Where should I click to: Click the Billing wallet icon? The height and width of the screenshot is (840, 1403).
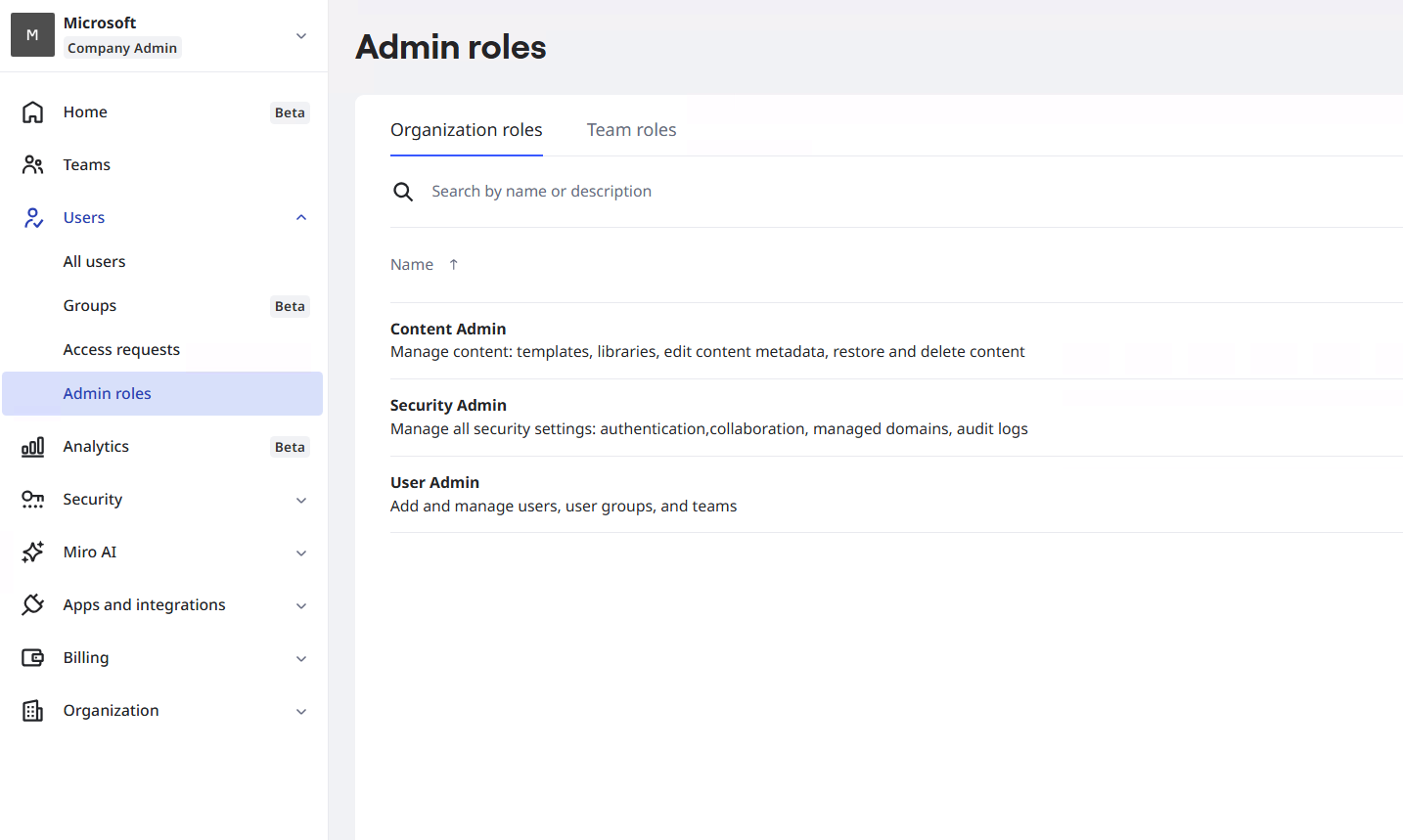32,658
